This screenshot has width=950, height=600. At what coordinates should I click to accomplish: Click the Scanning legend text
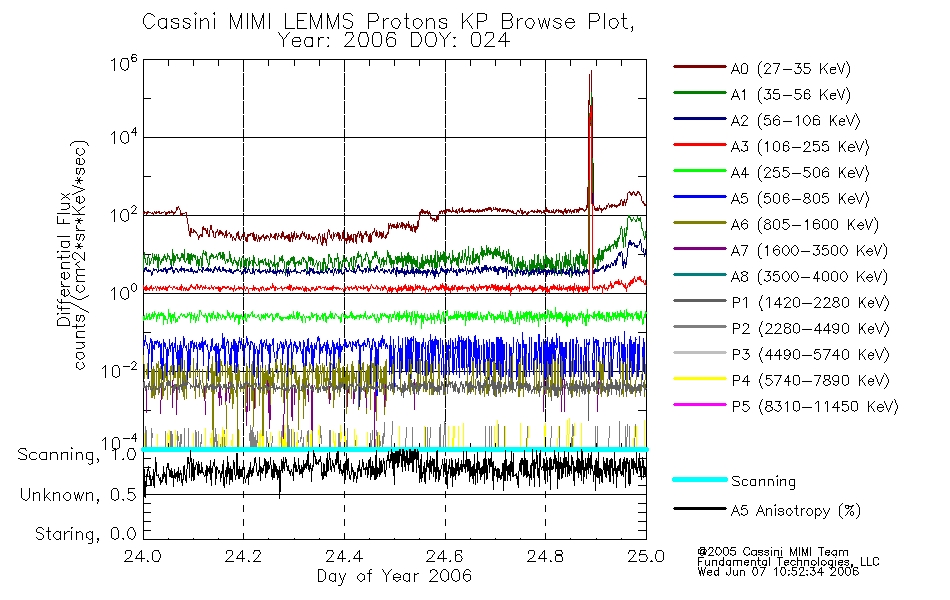[763, 482]
